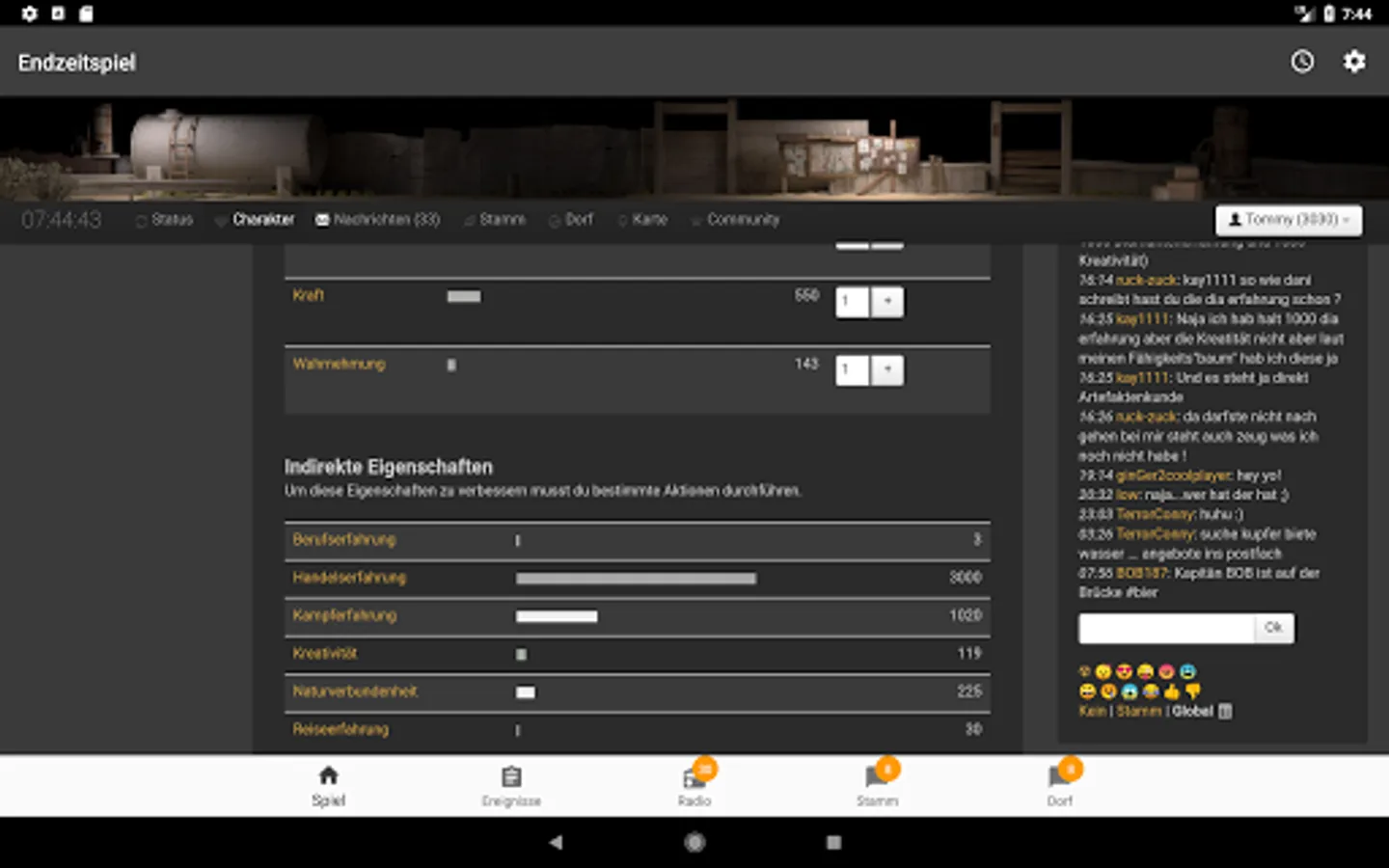Click the Kreativität link
Viewport: 1389px width, 868px height.
point(325,653)
